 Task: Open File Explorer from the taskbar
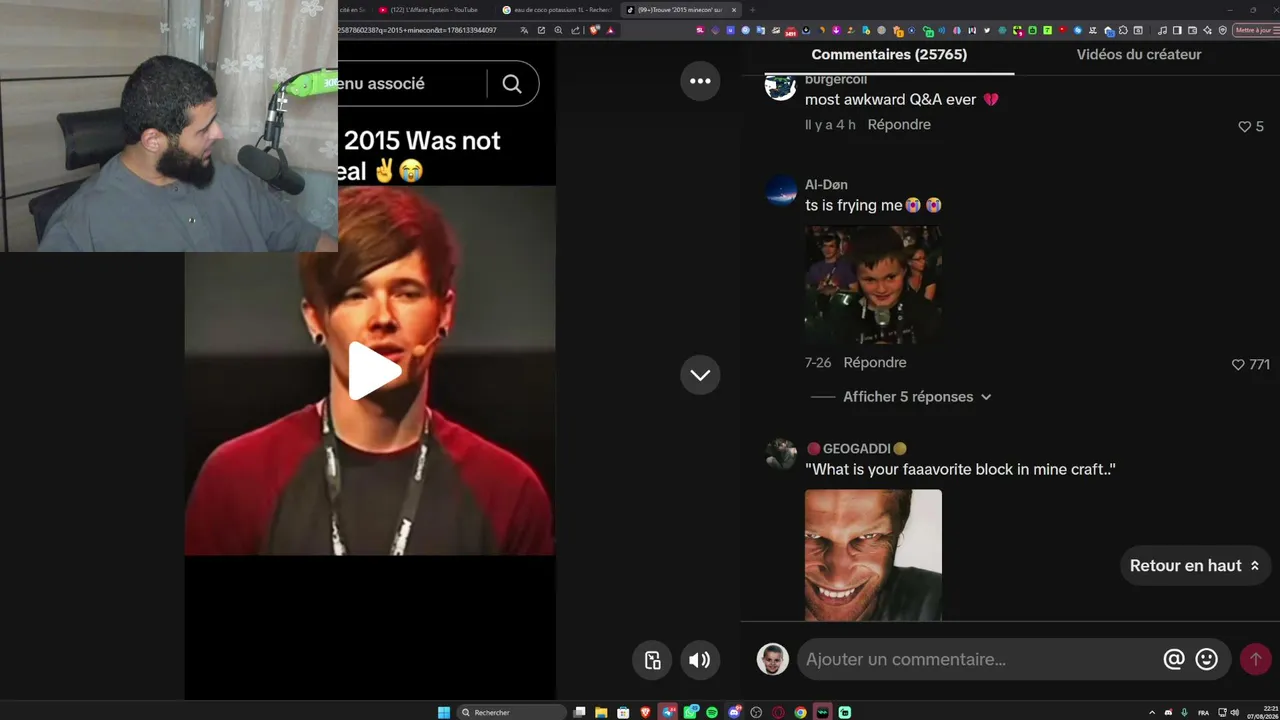coord(601,712)
